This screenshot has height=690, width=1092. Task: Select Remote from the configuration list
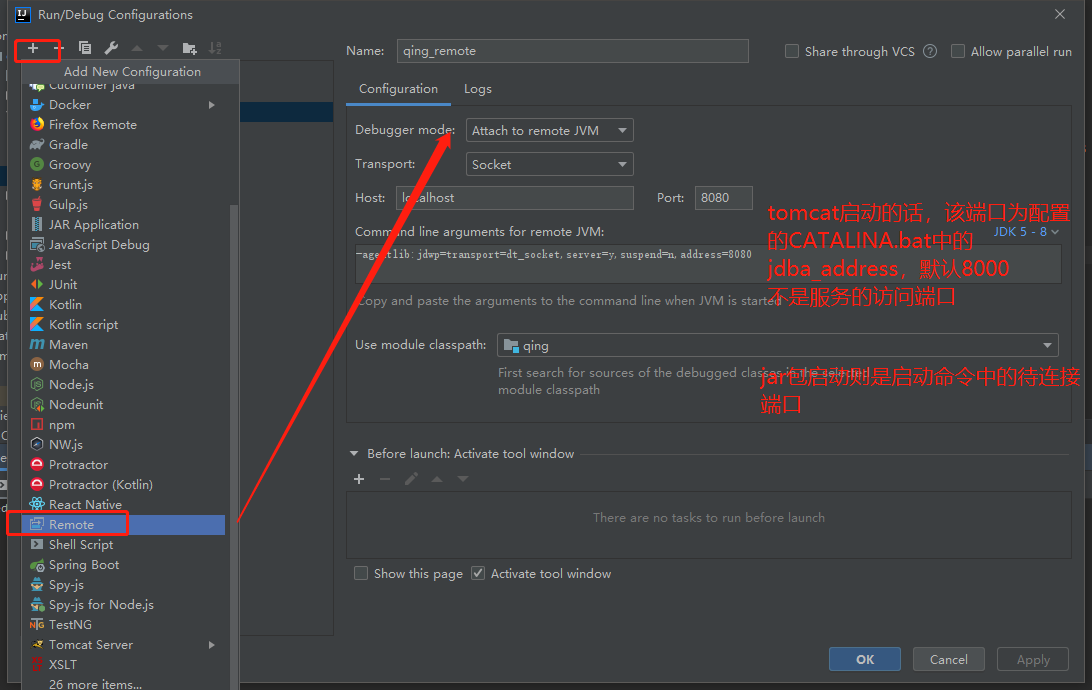tap(71, 525)
